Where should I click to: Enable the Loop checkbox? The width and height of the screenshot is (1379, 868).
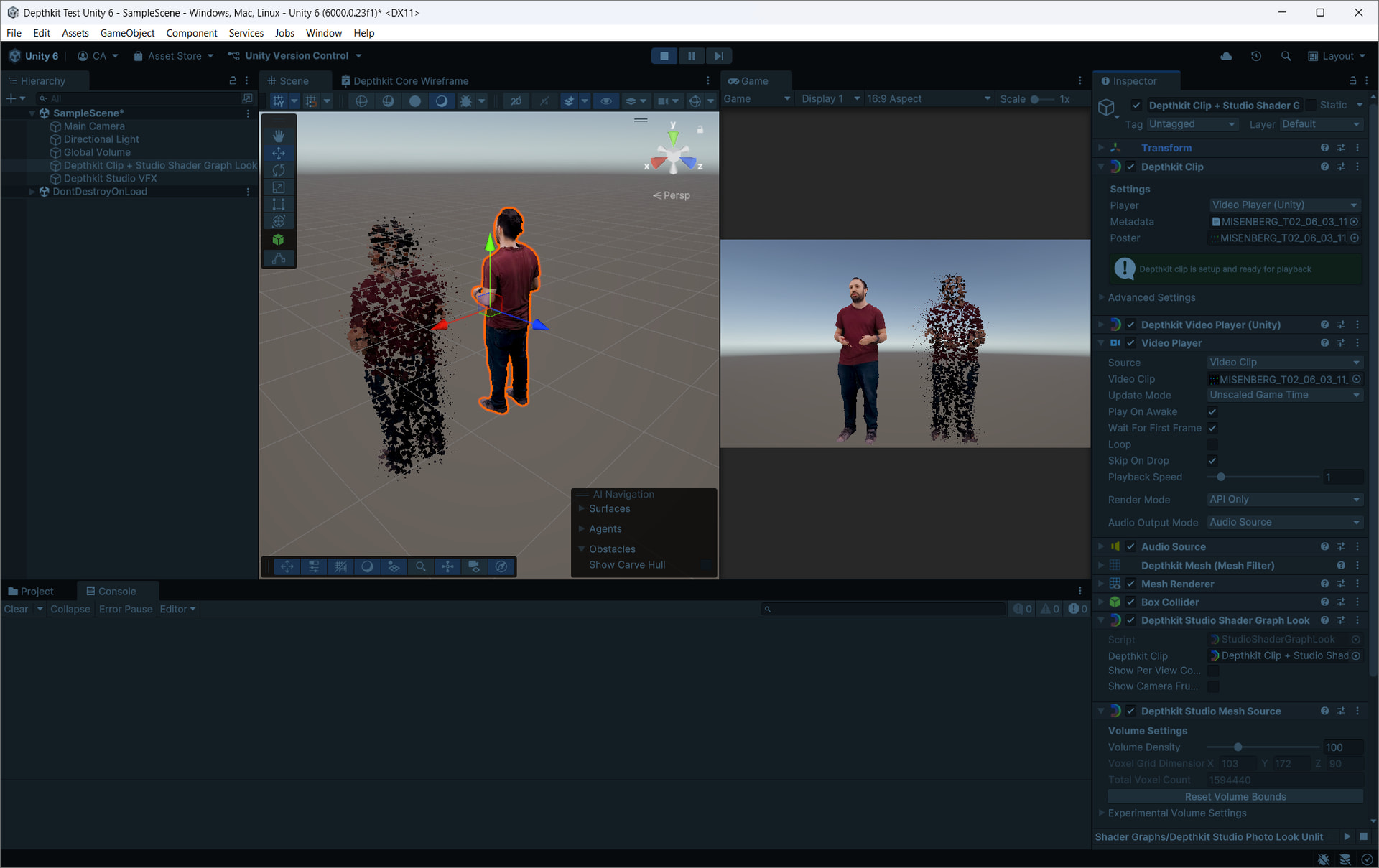[1212, 444]
